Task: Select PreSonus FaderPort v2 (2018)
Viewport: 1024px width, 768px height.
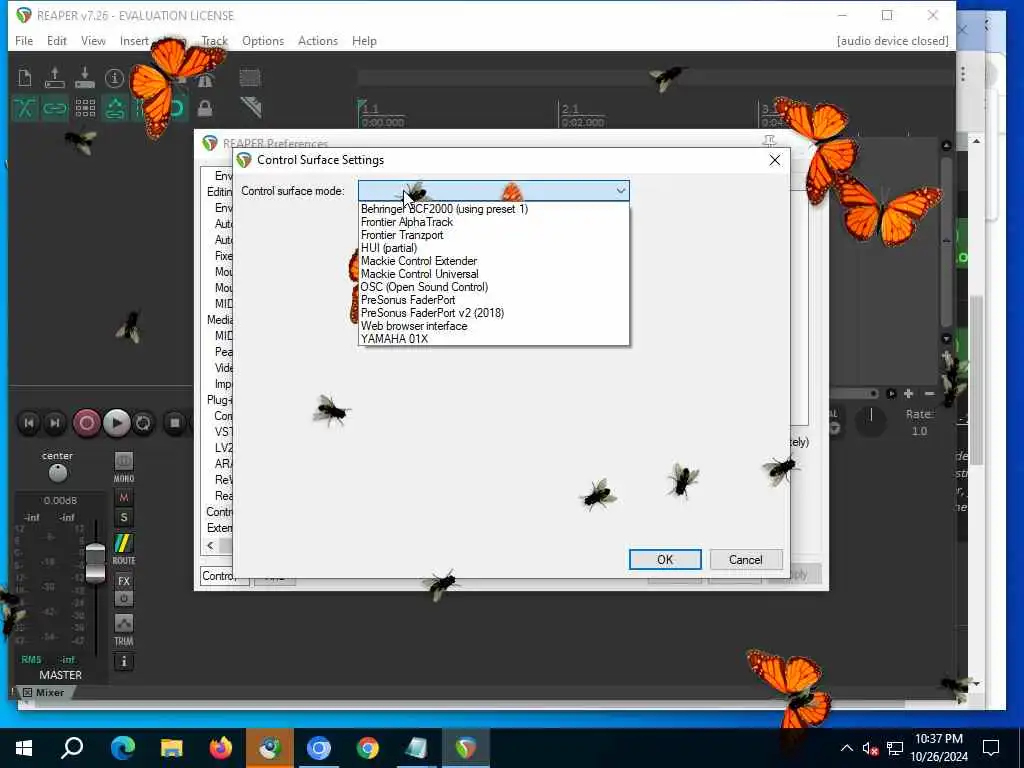Action: coord(494,313)
